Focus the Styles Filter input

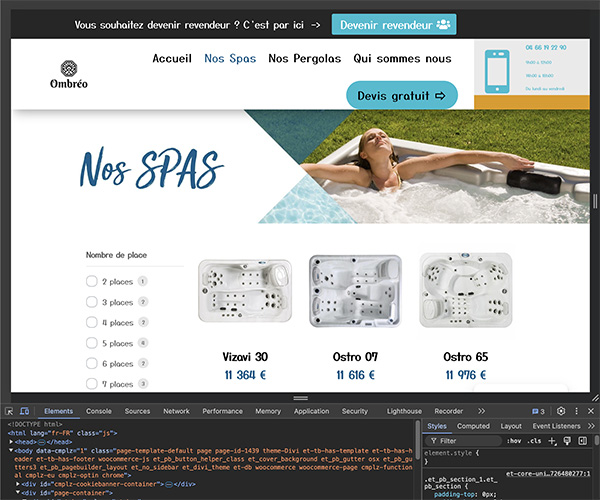[463, 441]
